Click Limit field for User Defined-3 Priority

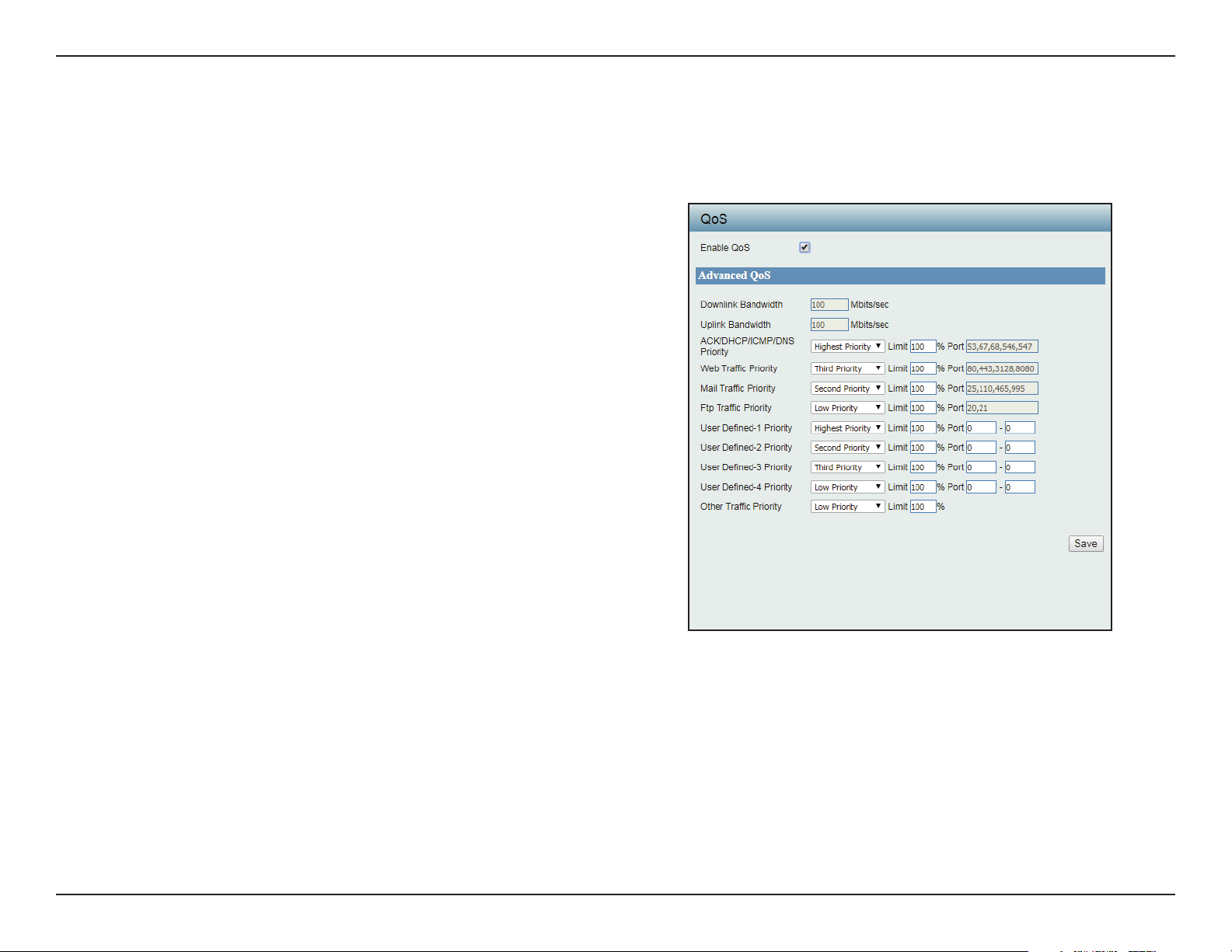[x=923, y=467]
